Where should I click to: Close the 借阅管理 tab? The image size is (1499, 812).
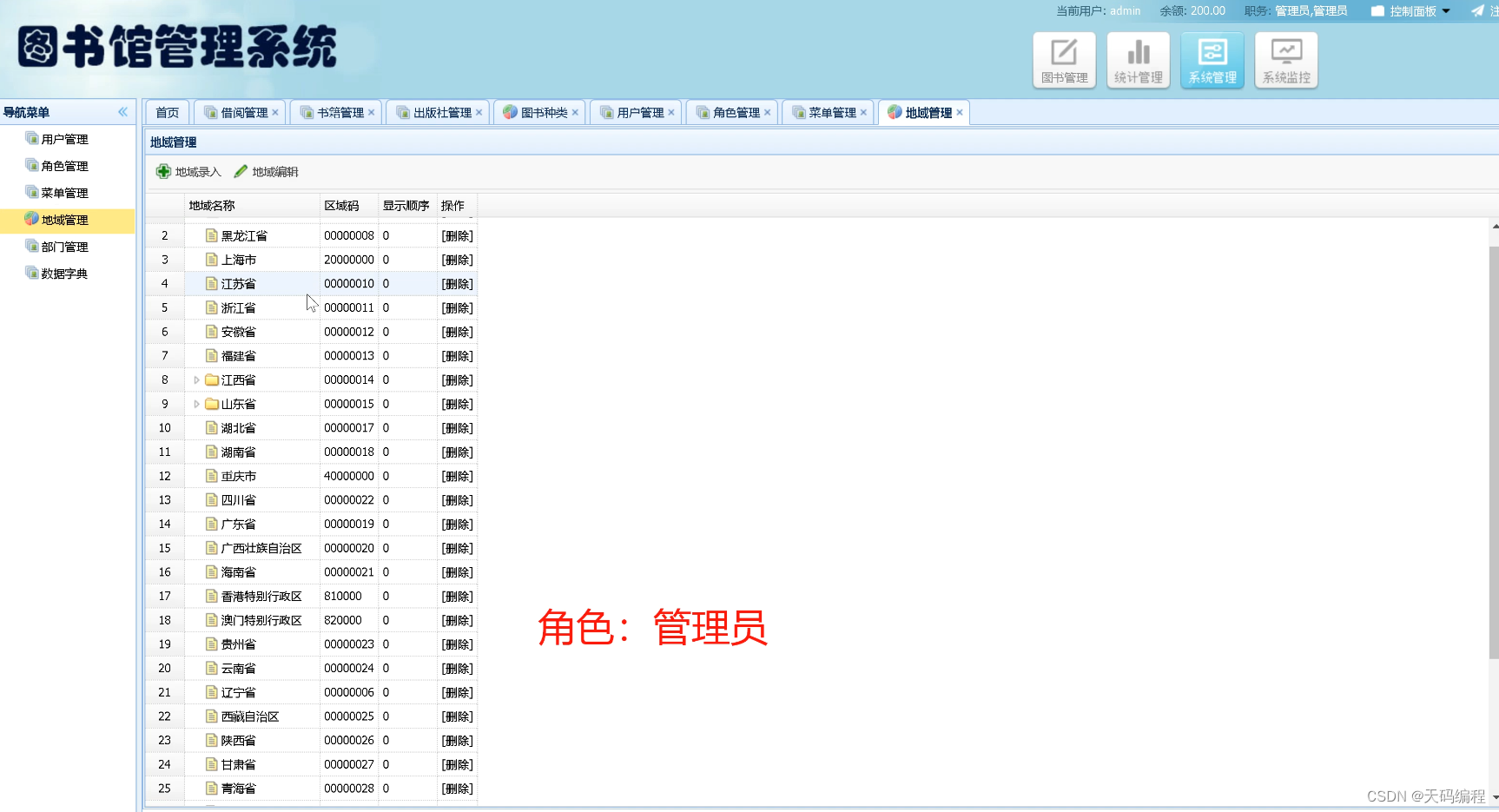click(275, 112)
